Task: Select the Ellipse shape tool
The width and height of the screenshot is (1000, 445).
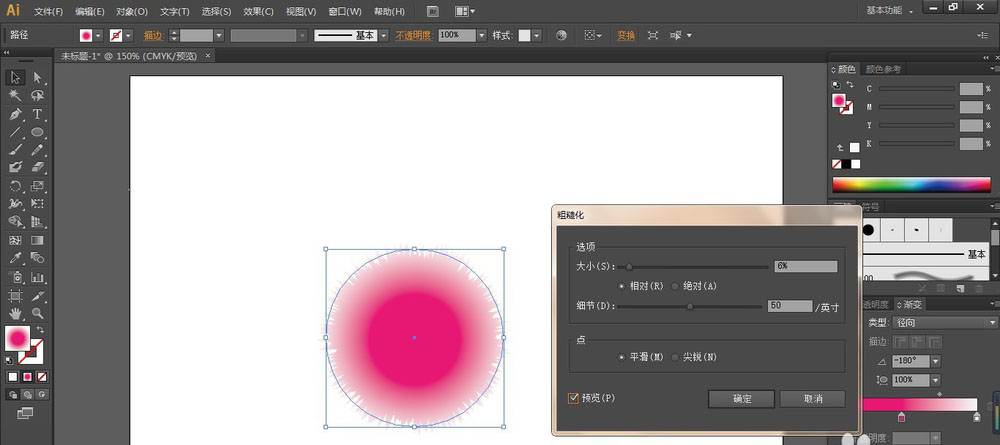Action: coord(37,132)
